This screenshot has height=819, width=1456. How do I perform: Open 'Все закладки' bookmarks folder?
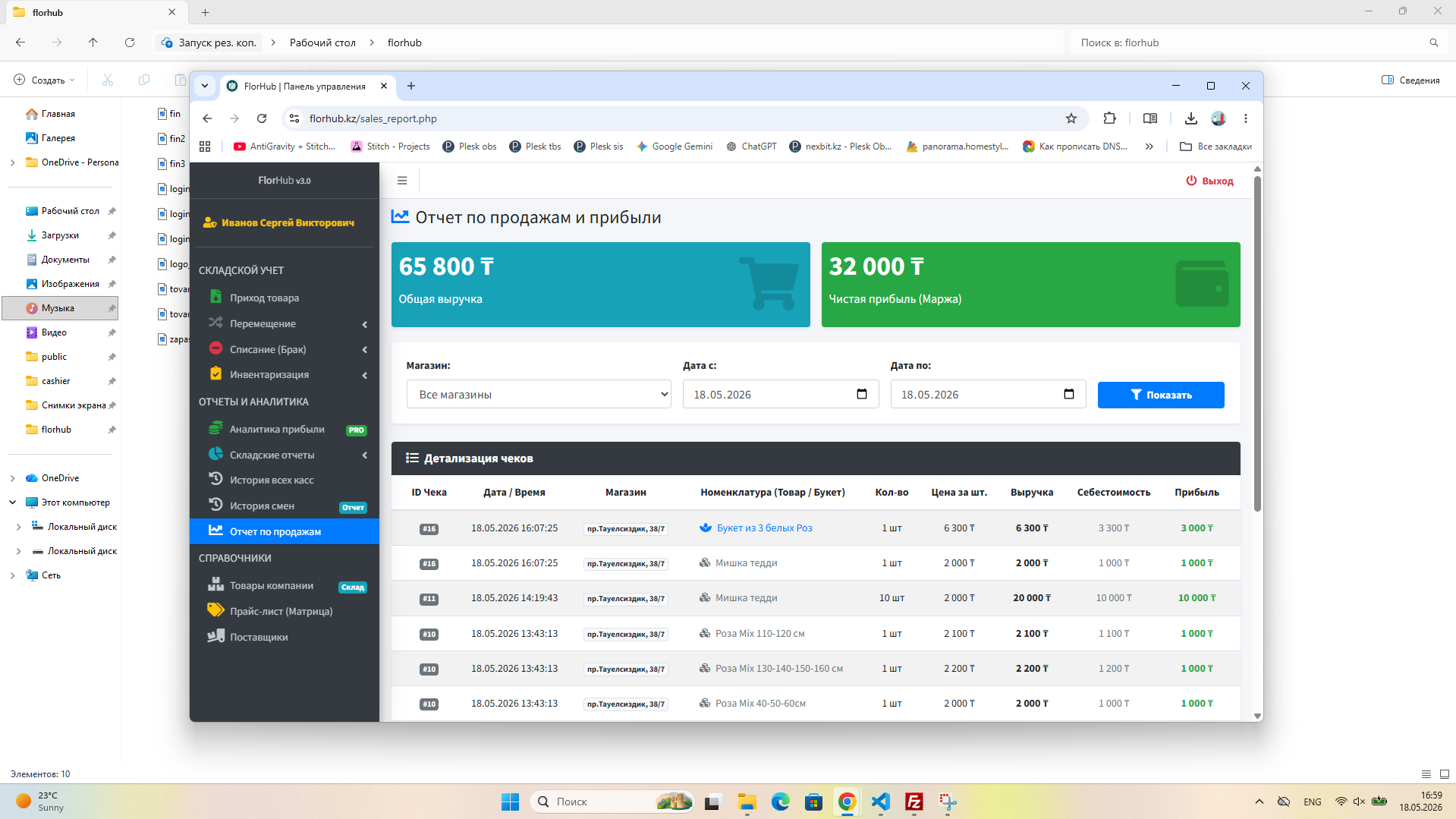click(1215, 146)
